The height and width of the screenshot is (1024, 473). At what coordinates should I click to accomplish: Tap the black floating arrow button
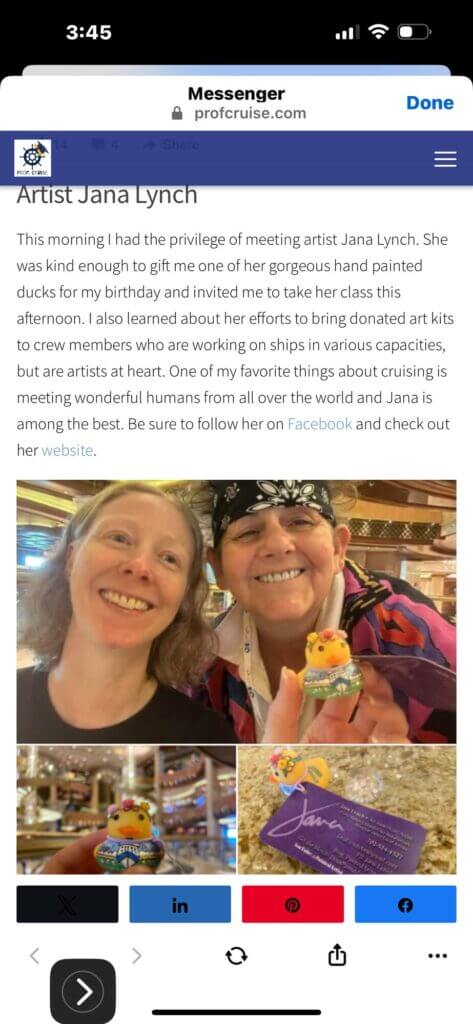click(83, 992)
